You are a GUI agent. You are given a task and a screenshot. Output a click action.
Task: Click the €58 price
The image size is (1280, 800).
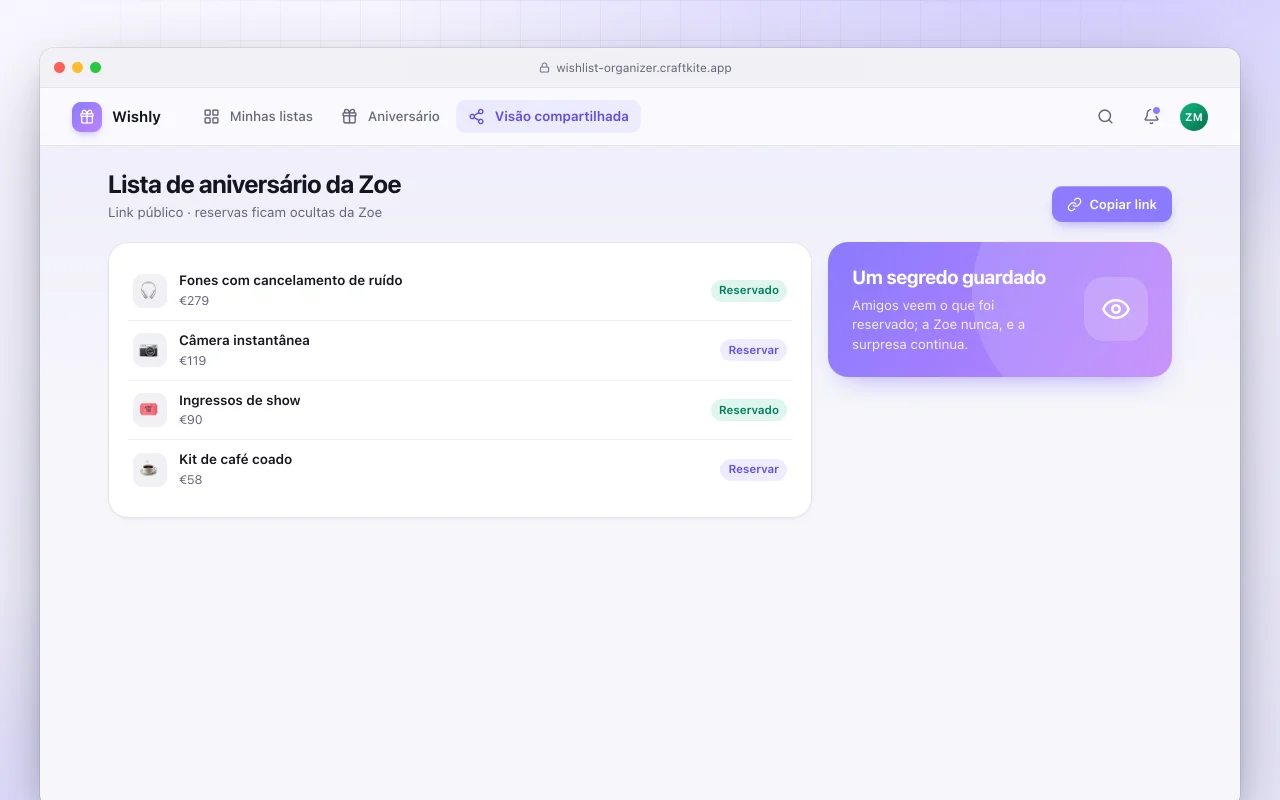click(191, 479)
